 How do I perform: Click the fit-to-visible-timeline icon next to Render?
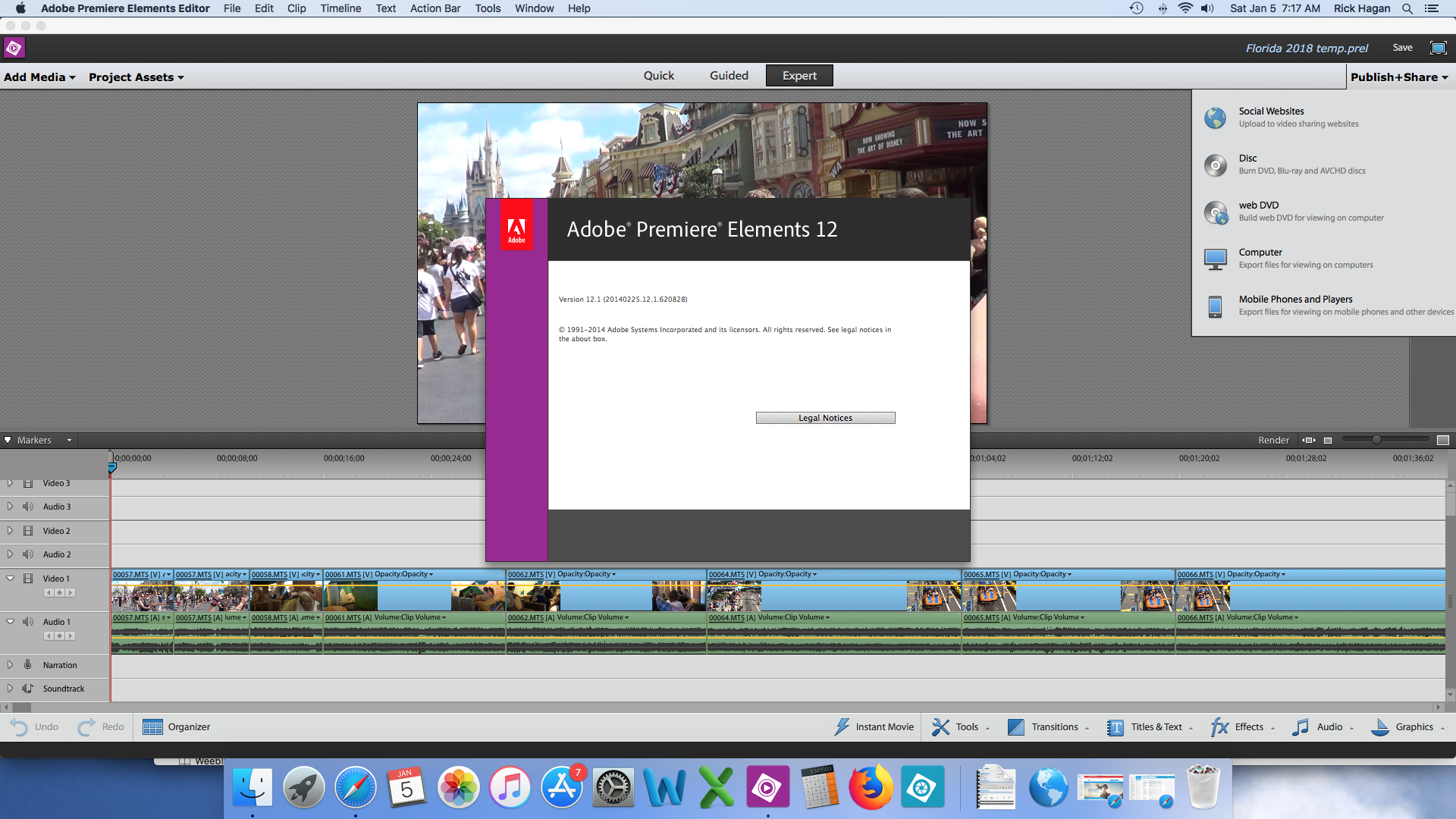1309,441
